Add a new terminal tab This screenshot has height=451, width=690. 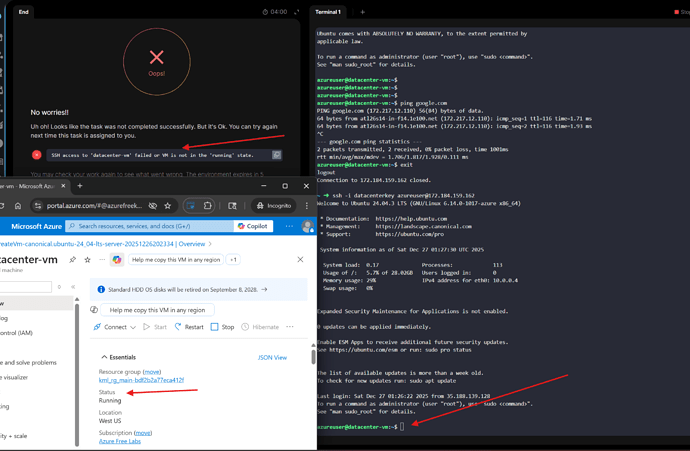pyautogui.click(x=362, y=12)
